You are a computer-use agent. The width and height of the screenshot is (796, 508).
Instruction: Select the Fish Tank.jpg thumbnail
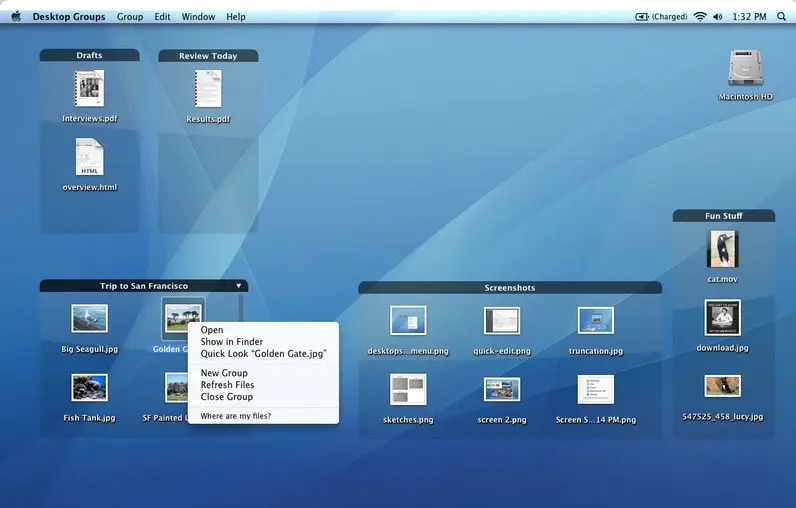point(89,387)
